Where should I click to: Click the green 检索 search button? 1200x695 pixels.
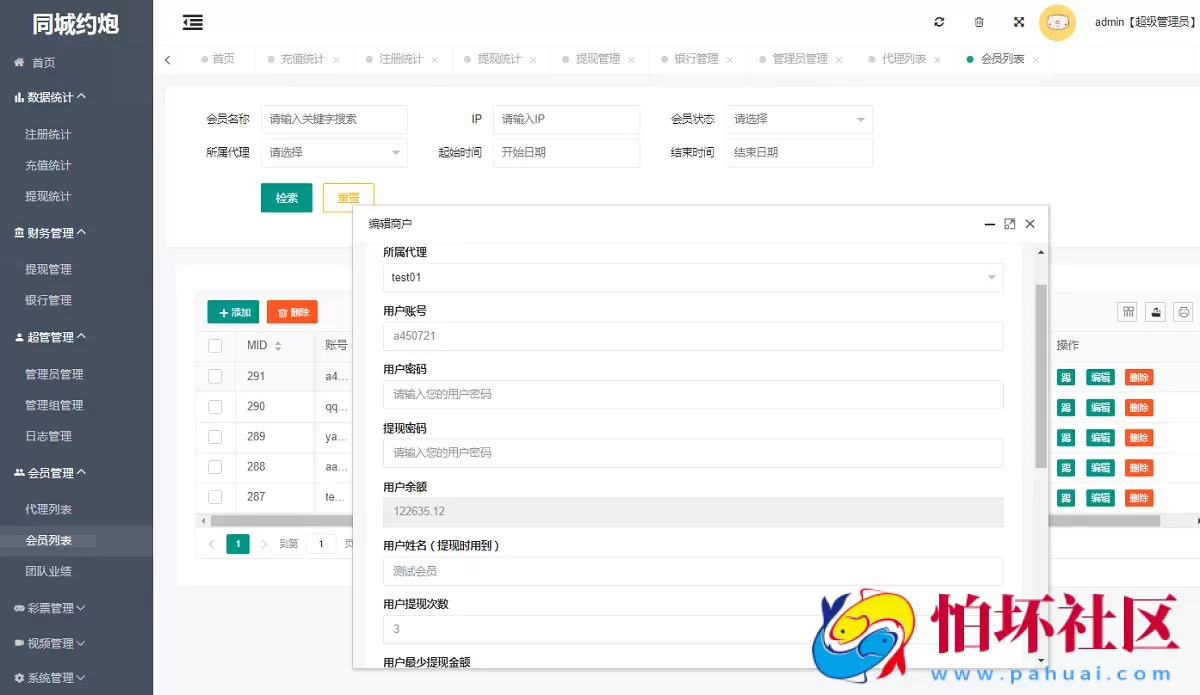tap(287, 197)
